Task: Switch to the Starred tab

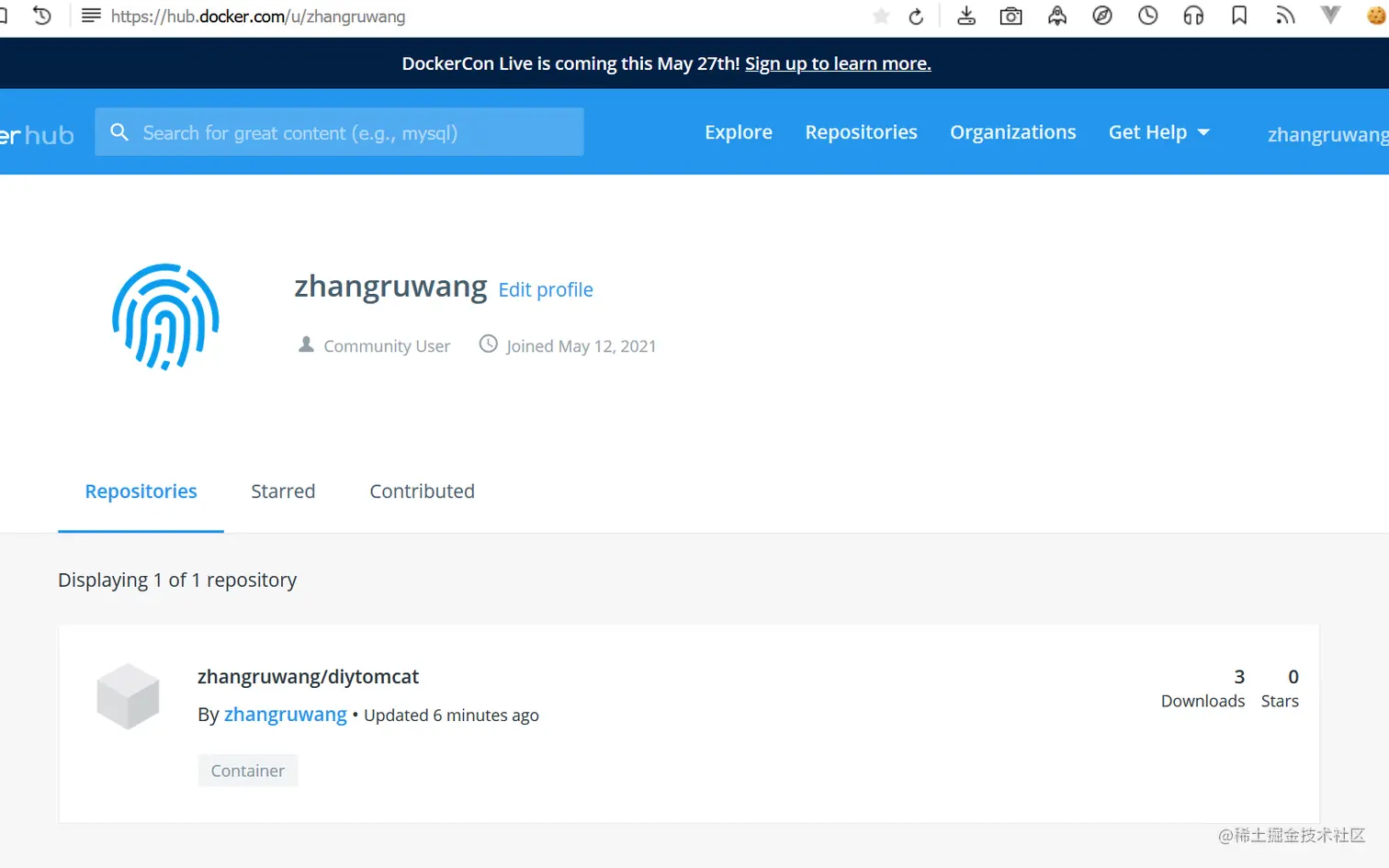Action: point(283,491)
